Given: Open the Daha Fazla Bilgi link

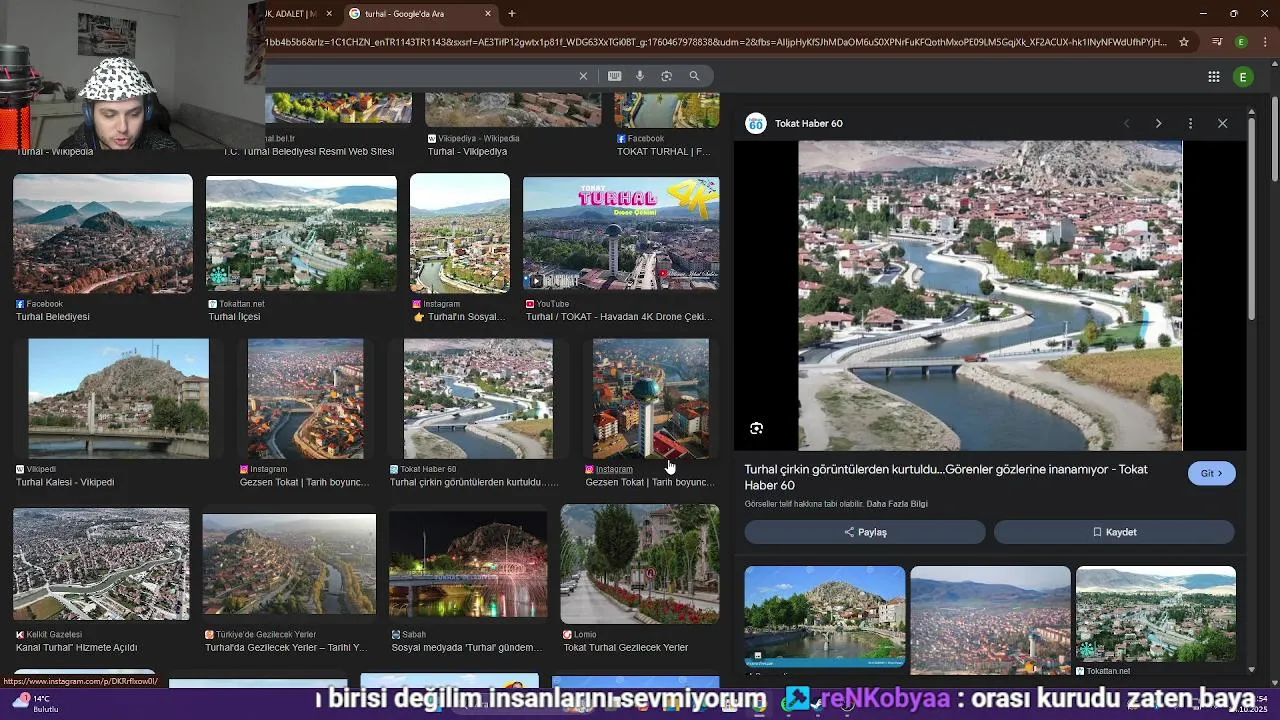Looking at the screenshot, I should click(897, 504).
